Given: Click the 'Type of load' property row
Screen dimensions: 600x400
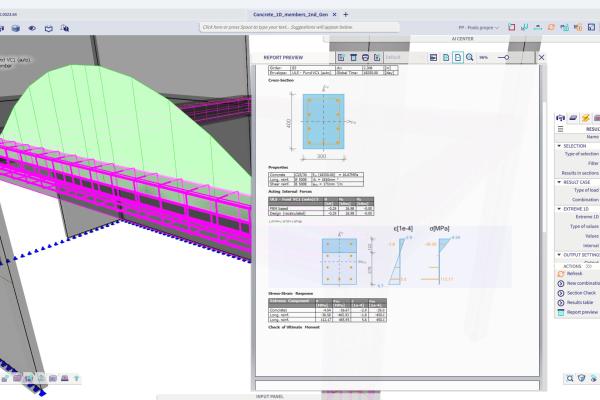Looking at the screenshot, I should pos(577,190).
